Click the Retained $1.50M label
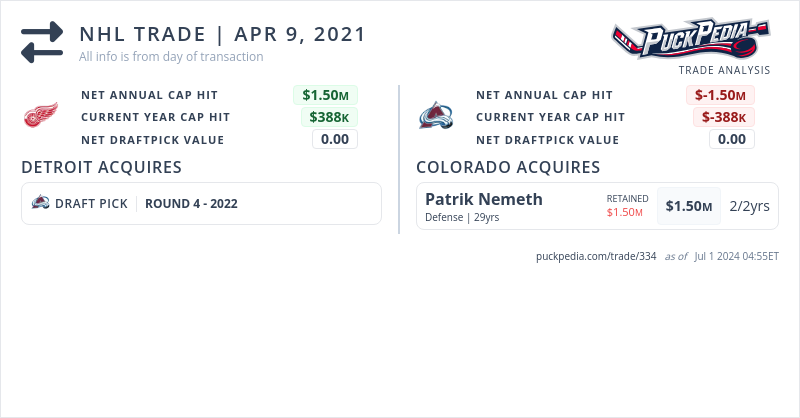This screenshot has width=800, height=418. pos(627,206)
